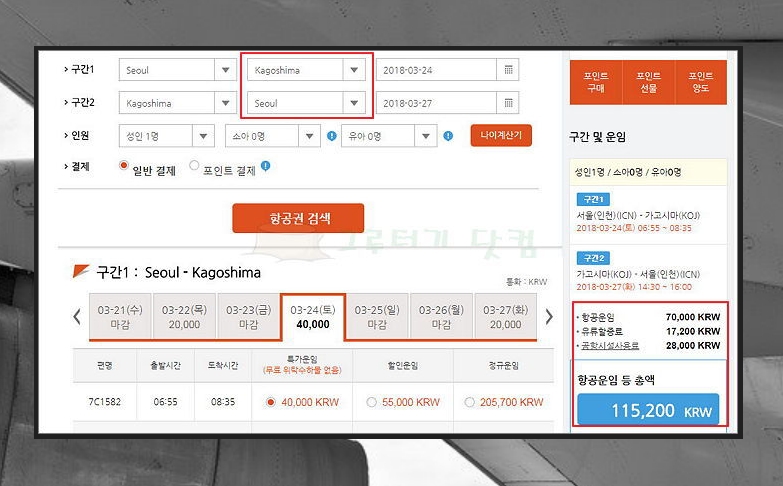Select 03-22(목) 20,000 date tab

click(184, 317)
